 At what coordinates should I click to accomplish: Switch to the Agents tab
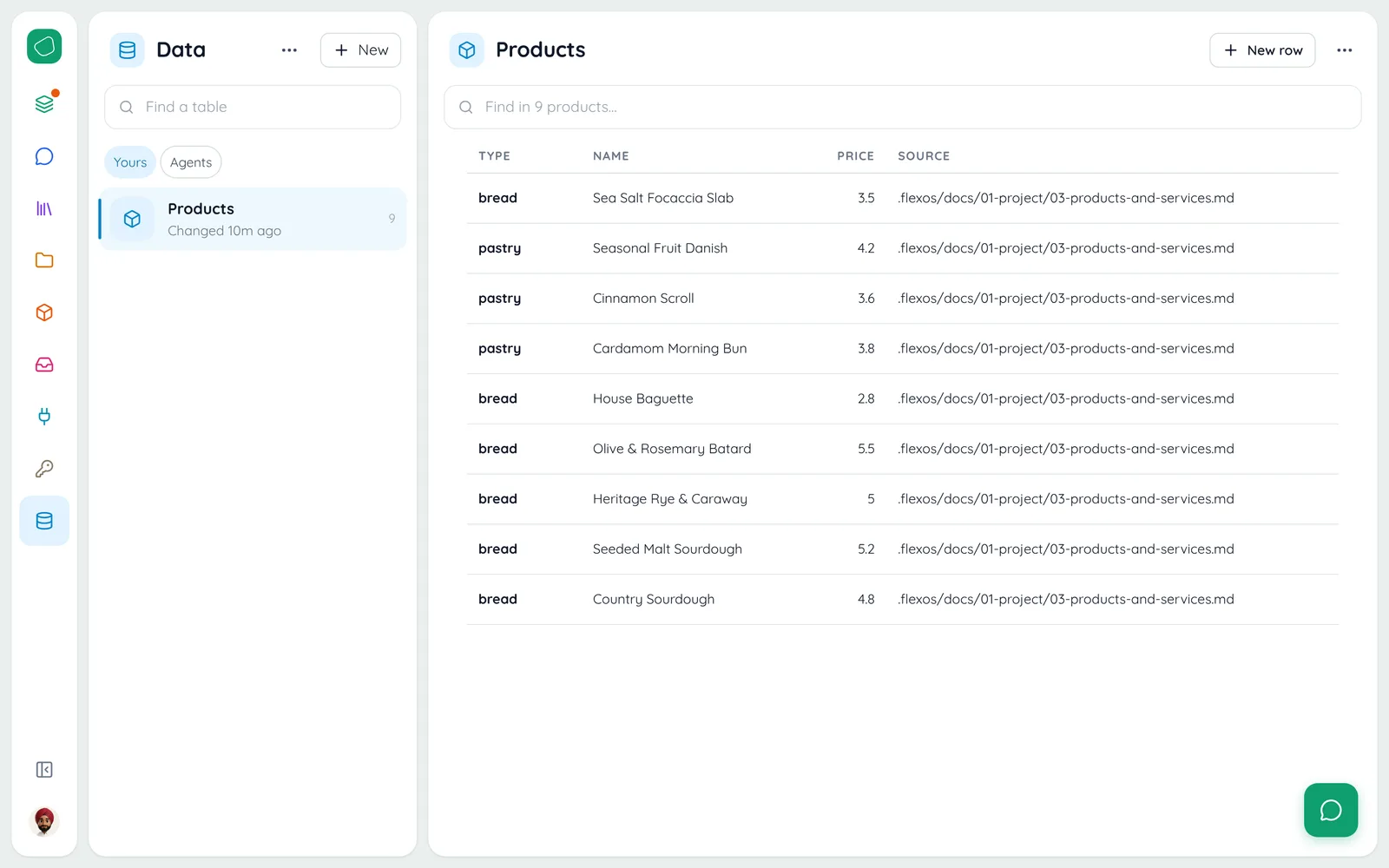pos(191,162)
